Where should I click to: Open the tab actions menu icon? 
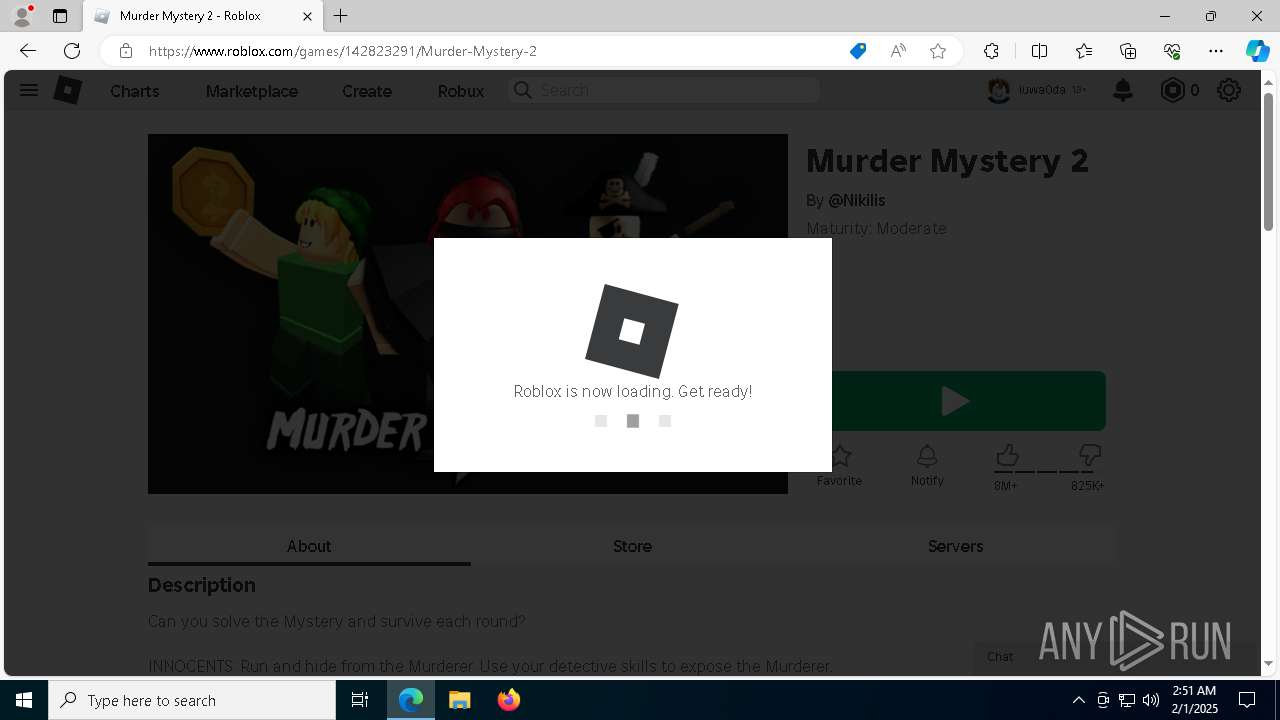60,16
